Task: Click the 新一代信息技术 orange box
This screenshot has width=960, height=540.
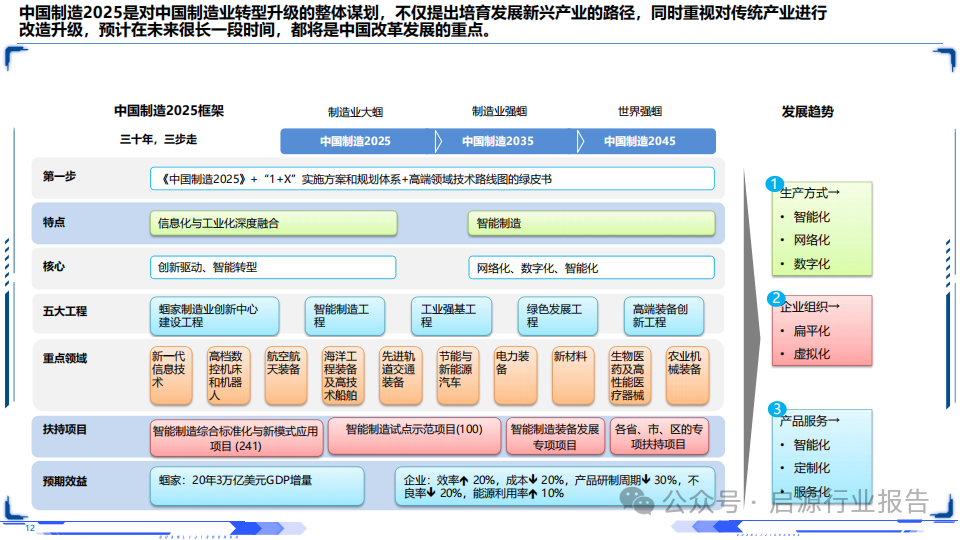Action: 171,376
